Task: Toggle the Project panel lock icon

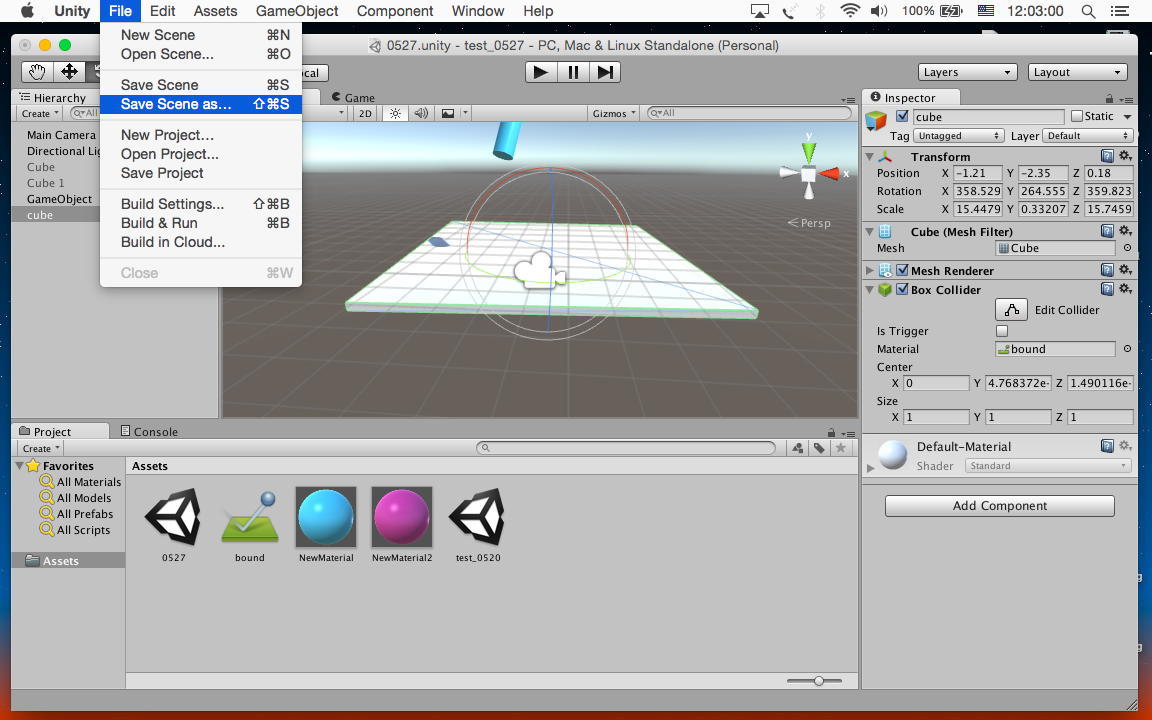Action: (x=831, y=432)
